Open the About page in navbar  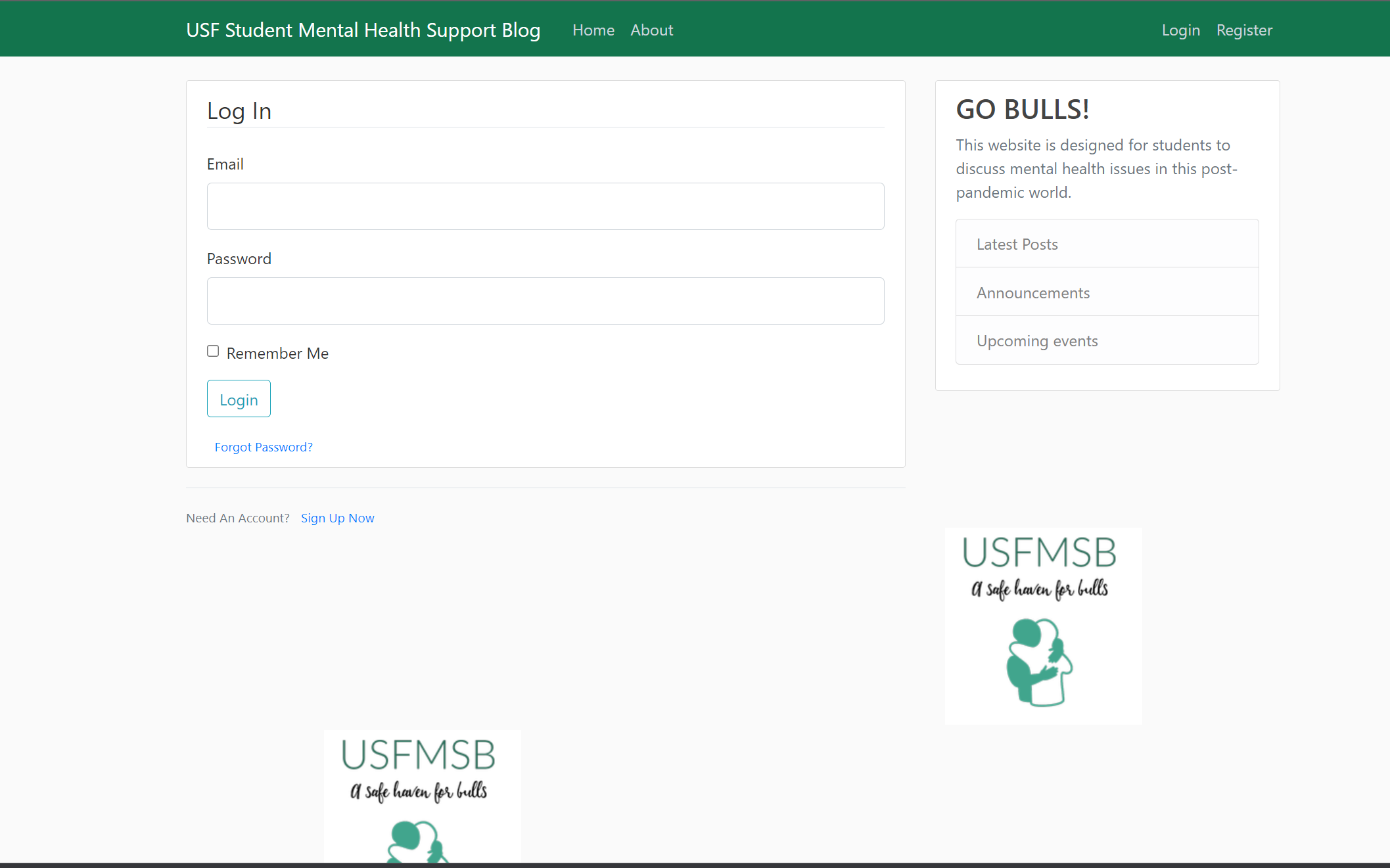[x=651, y=30]
